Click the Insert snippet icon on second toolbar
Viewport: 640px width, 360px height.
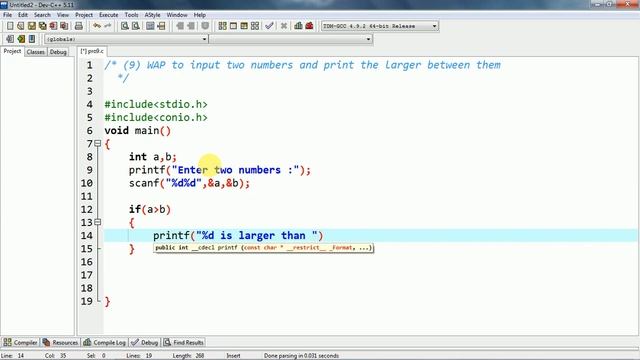coord(10,39)
